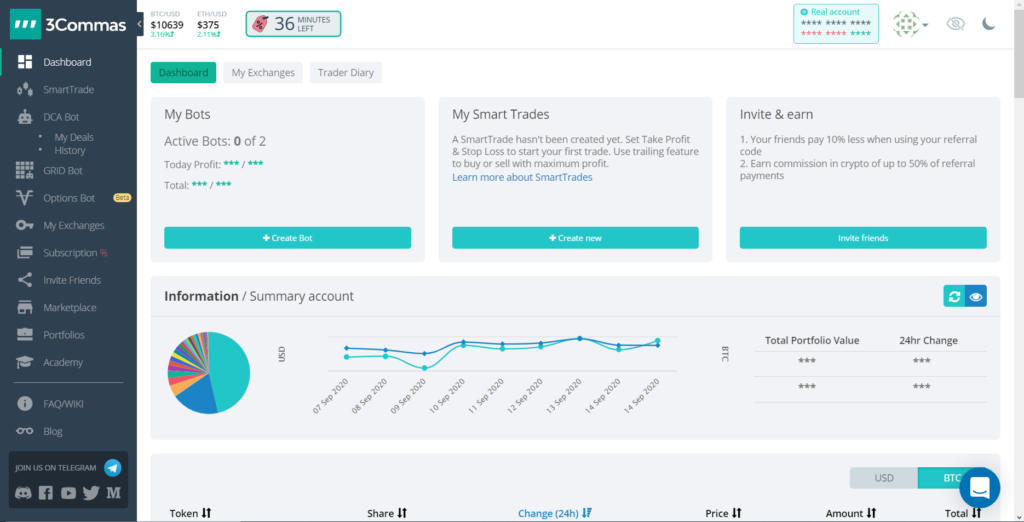Refresh the summary account information
The image size is (1024, 522).
[954, 296]
